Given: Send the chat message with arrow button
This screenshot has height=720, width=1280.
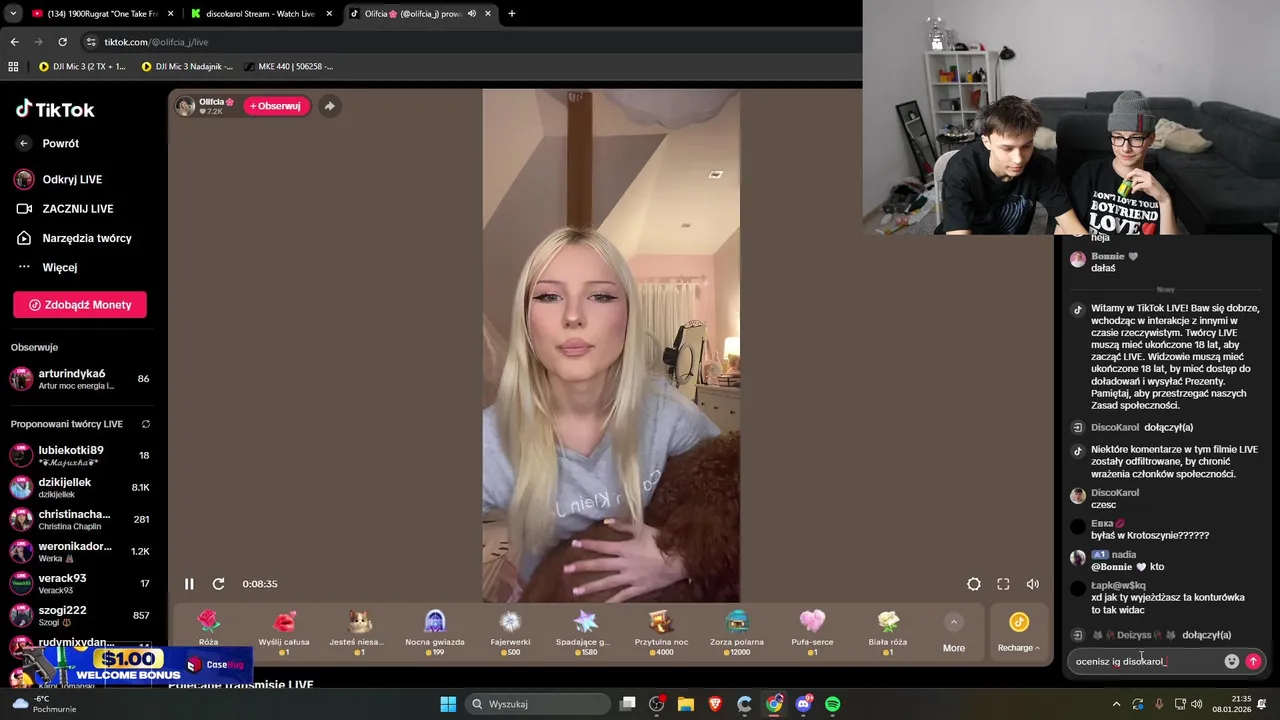Looking at the screenshot, I should pos(1253,661).
